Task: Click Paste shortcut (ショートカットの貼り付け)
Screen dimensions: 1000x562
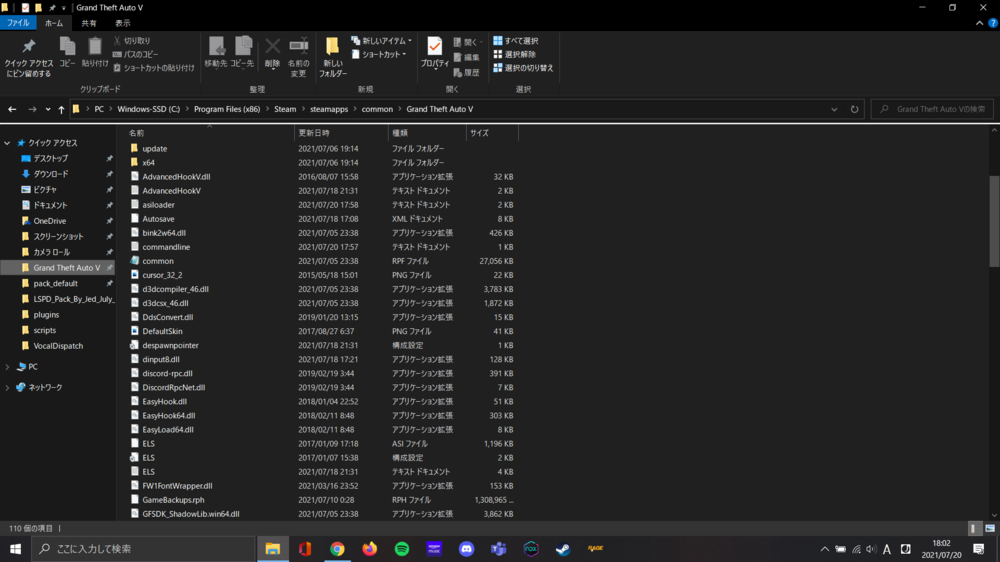Action: 154,68
